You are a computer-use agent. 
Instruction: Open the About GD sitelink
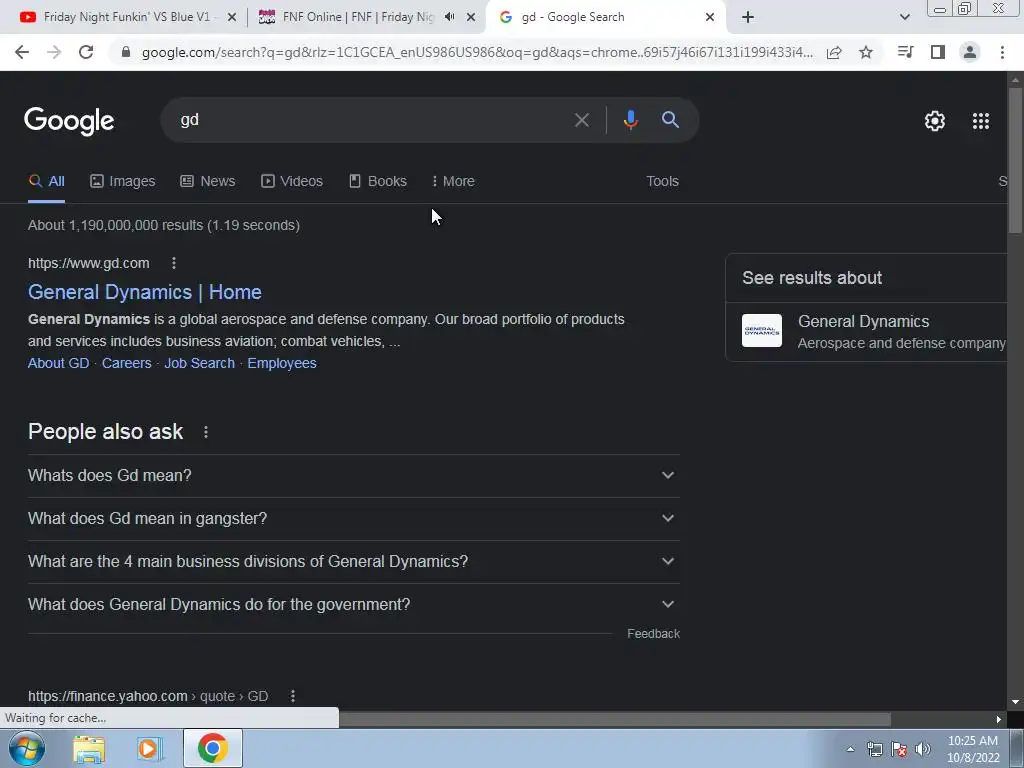[x=58, y=363]
